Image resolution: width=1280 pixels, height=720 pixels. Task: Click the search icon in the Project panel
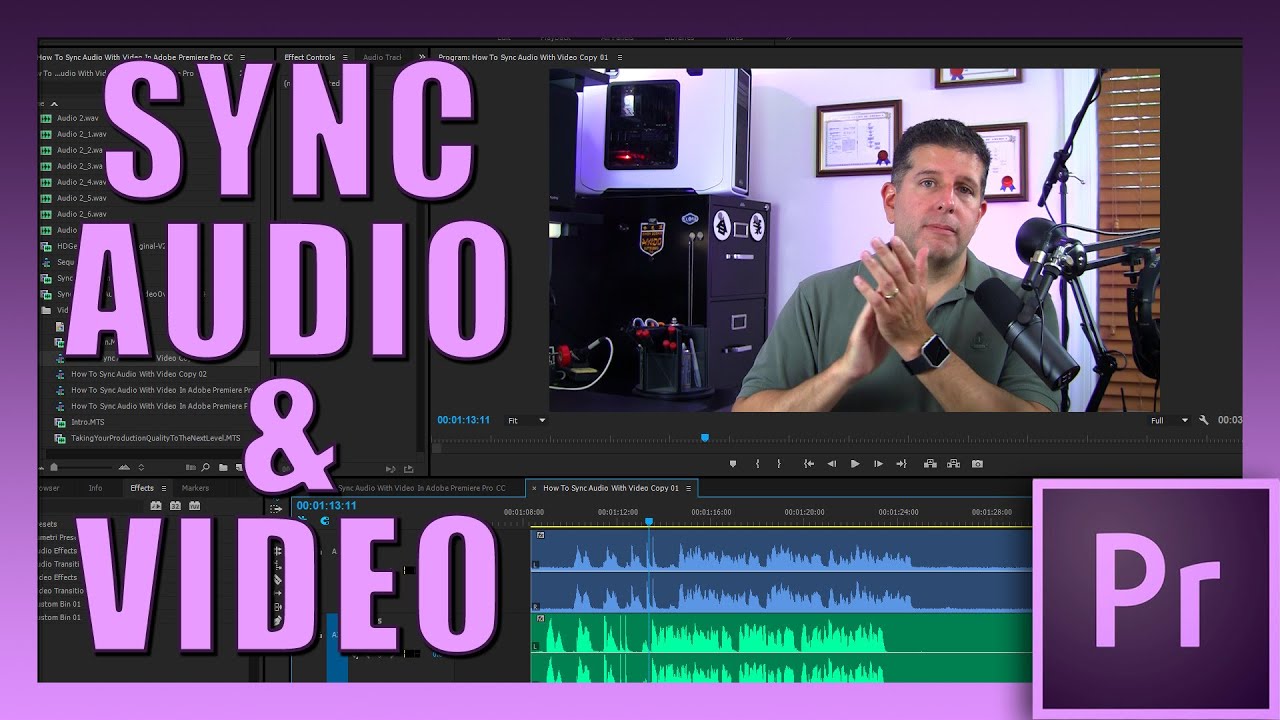click(x=206, y=467)
